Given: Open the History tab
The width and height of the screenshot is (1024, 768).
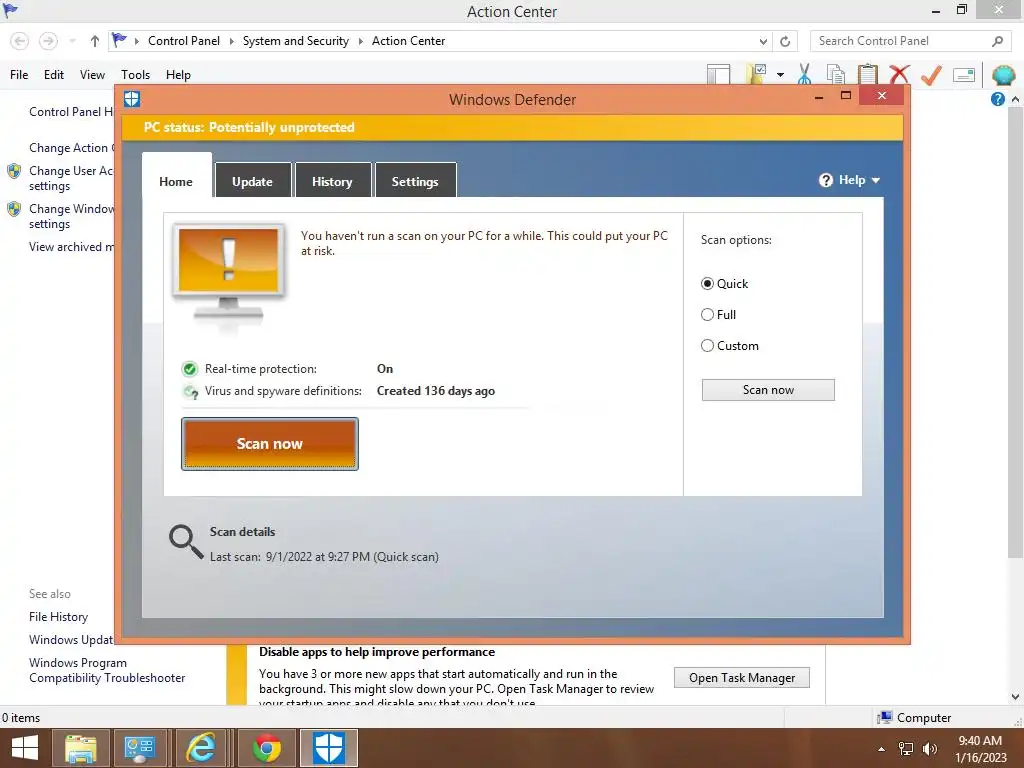Looking at the screenshot, I should (x=332, y=182).
